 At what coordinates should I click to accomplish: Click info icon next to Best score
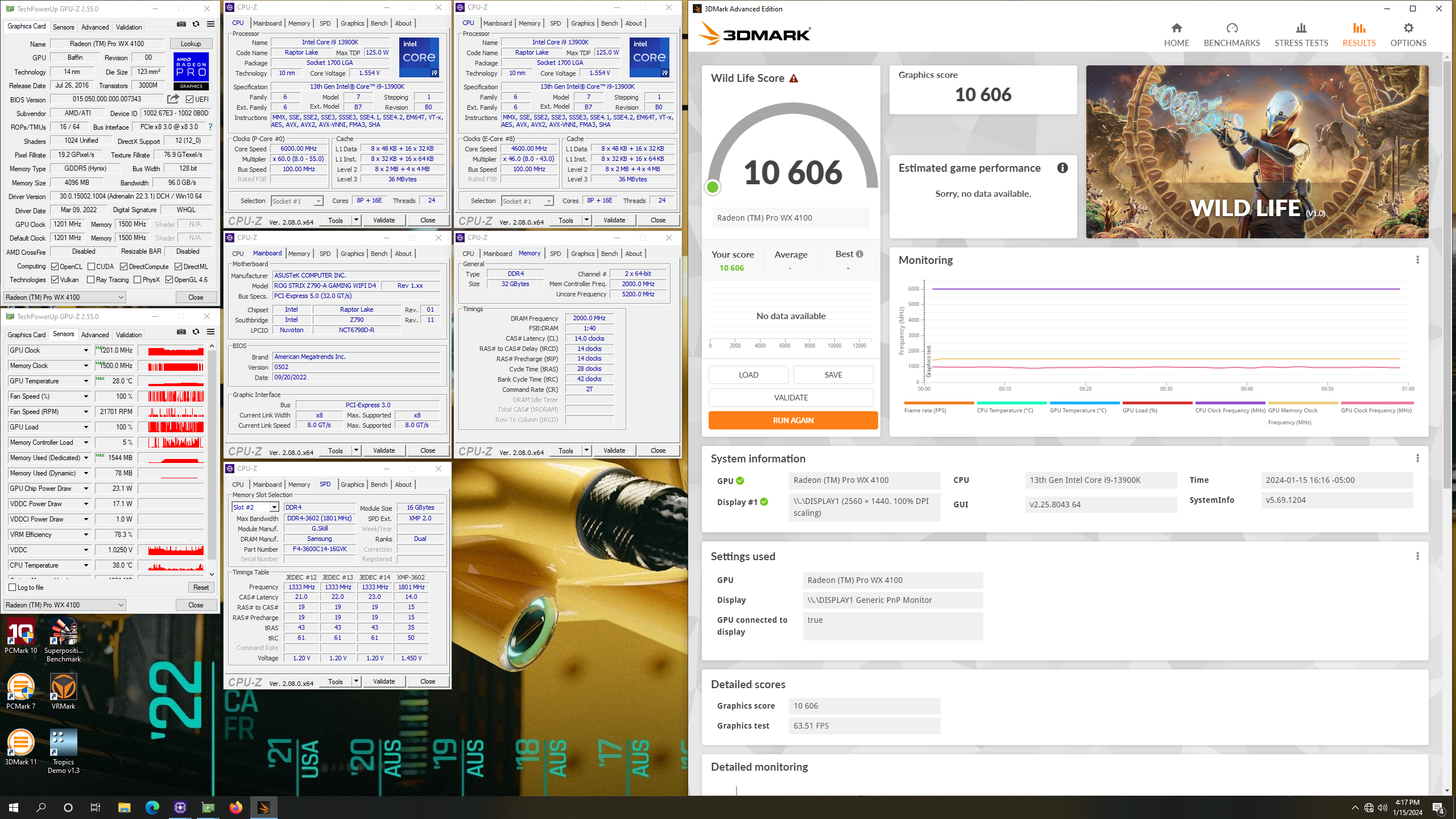pos(859,254)
